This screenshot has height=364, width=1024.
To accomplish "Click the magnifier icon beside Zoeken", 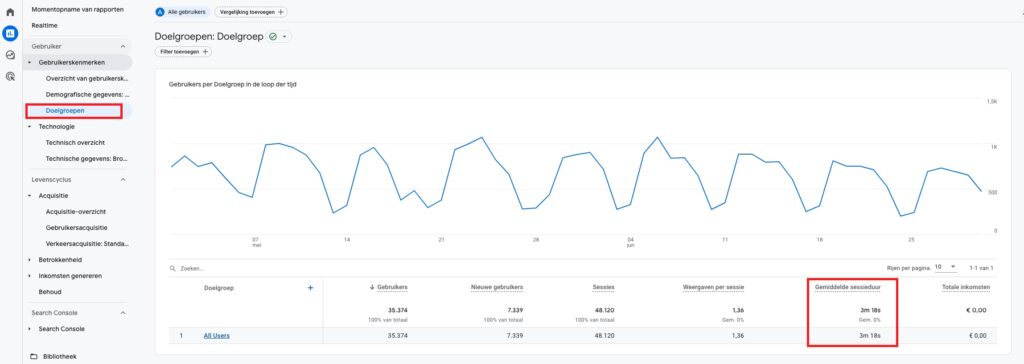I will [172, 268].
